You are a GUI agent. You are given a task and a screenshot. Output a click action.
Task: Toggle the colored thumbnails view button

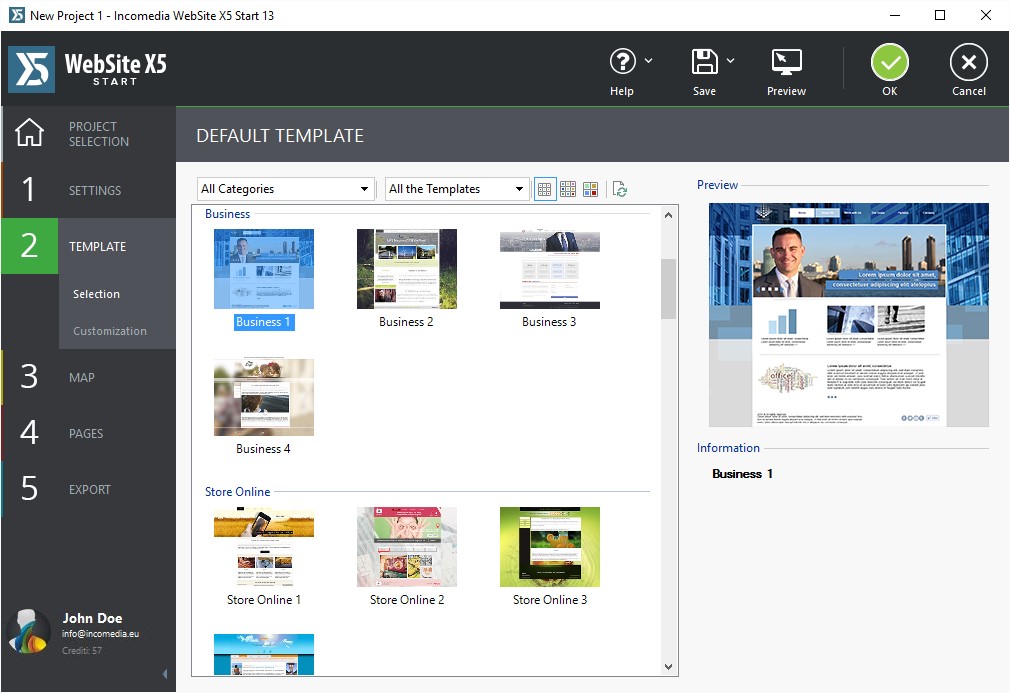(x=591, y=189)
